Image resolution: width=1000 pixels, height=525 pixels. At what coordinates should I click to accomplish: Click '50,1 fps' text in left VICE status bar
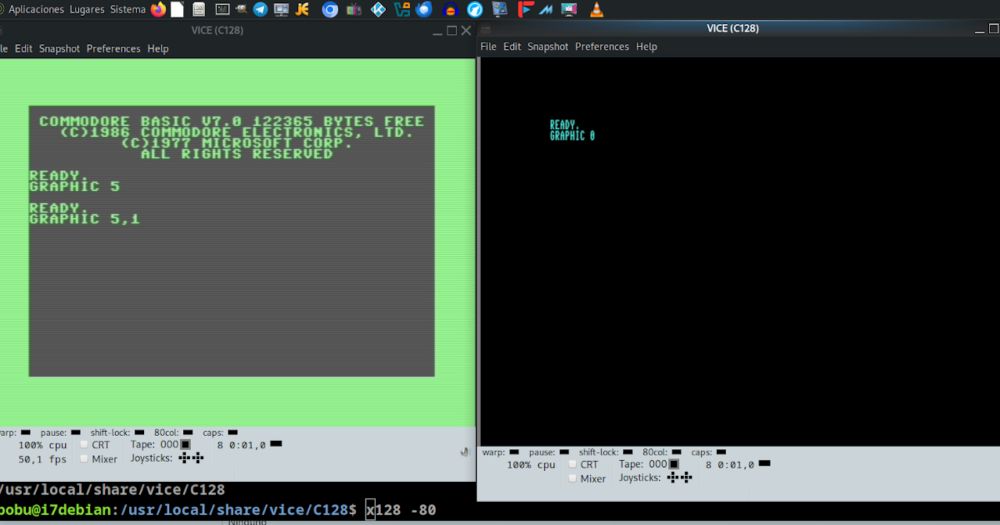coord(42,459)
